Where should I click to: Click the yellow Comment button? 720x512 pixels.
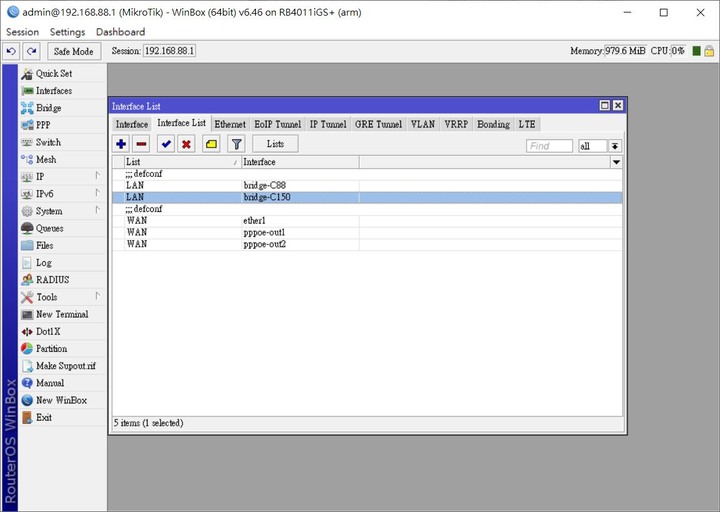pyautogui.click(x=211, y=144)
